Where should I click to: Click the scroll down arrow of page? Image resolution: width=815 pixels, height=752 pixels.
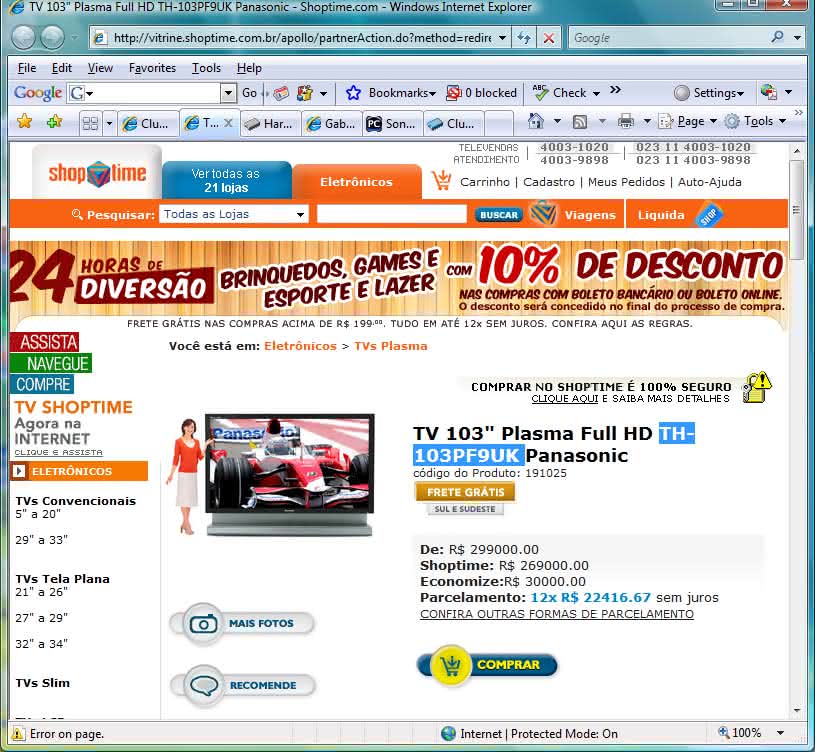tap(797, 710)
